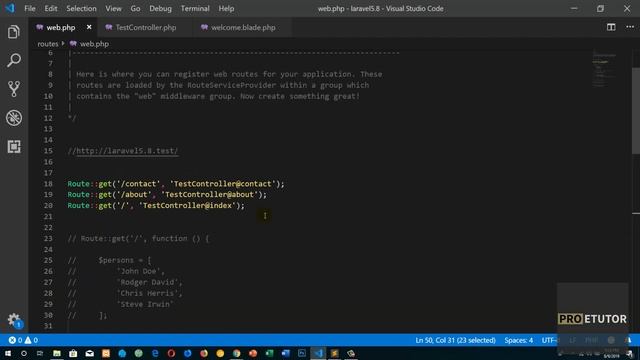Open the editor More Actions ellipsis
Image resolution: width=640 pixels, height=360 pixels.
pos(630,27)
